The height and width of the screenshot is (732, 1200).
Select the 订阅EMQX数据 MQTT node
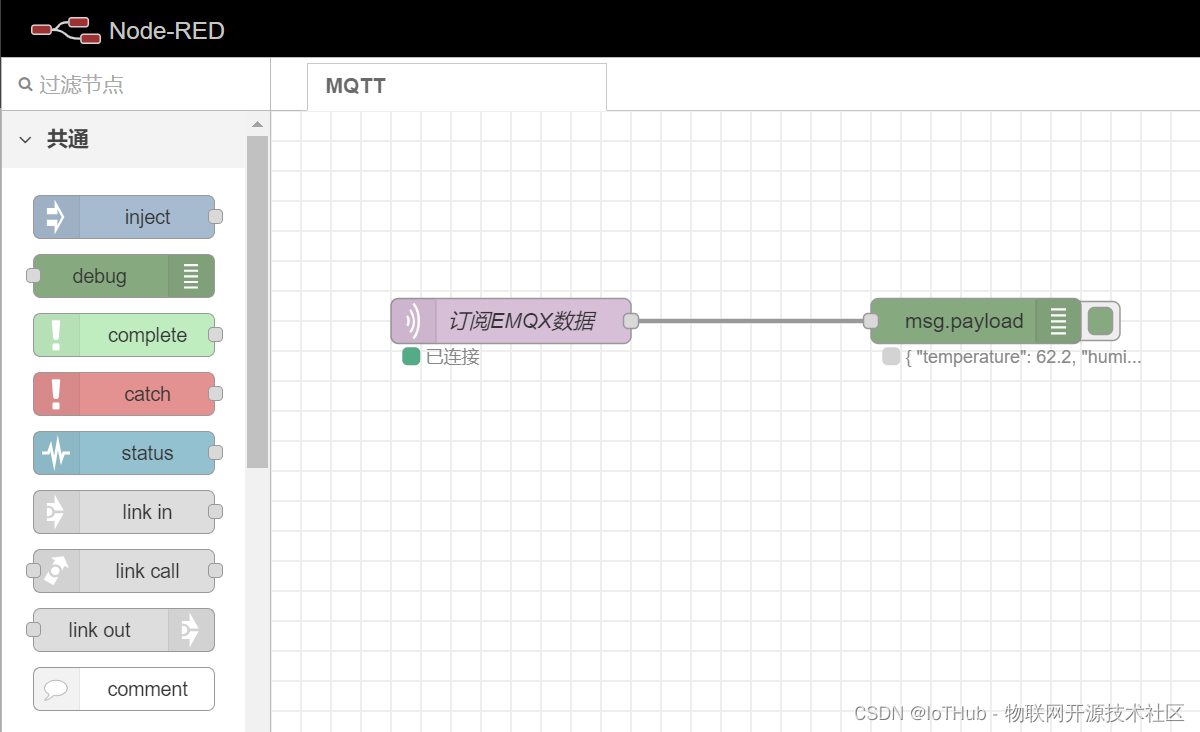[511, 321]
